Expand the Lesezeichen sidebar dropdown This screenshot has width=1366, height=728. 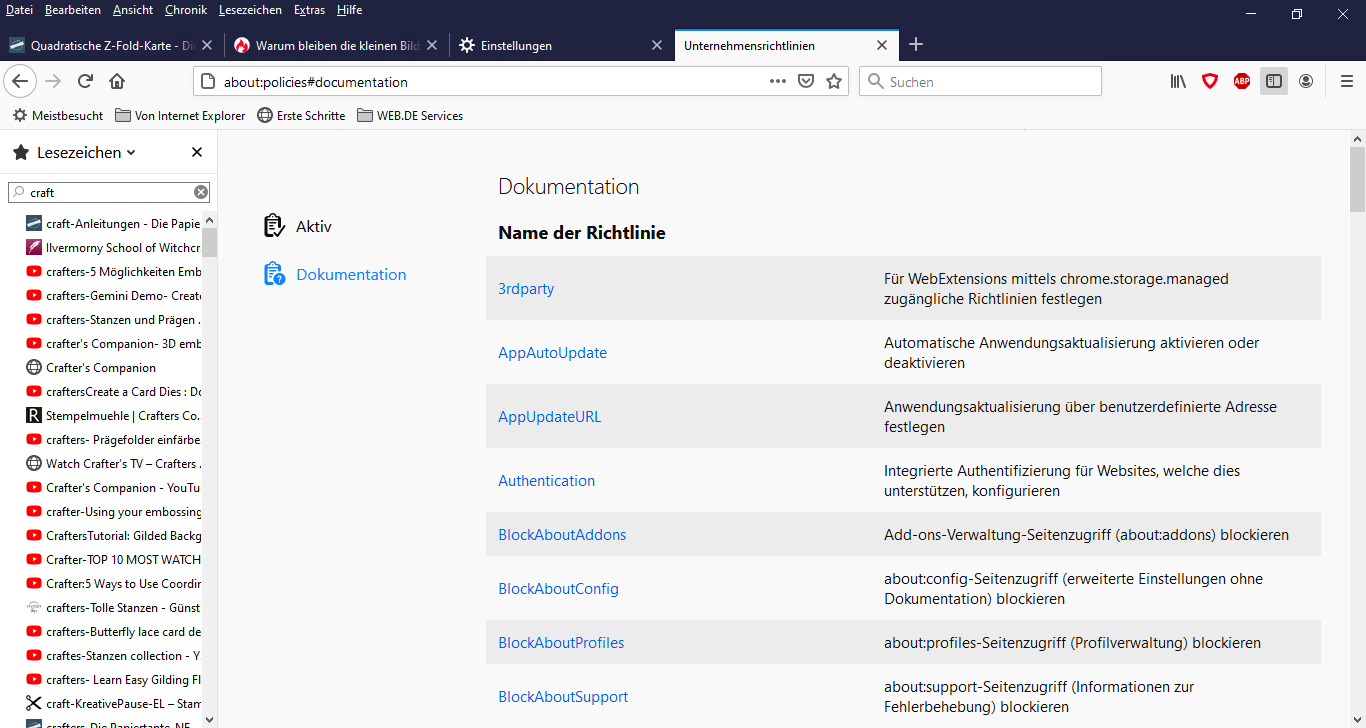(131, 153)
